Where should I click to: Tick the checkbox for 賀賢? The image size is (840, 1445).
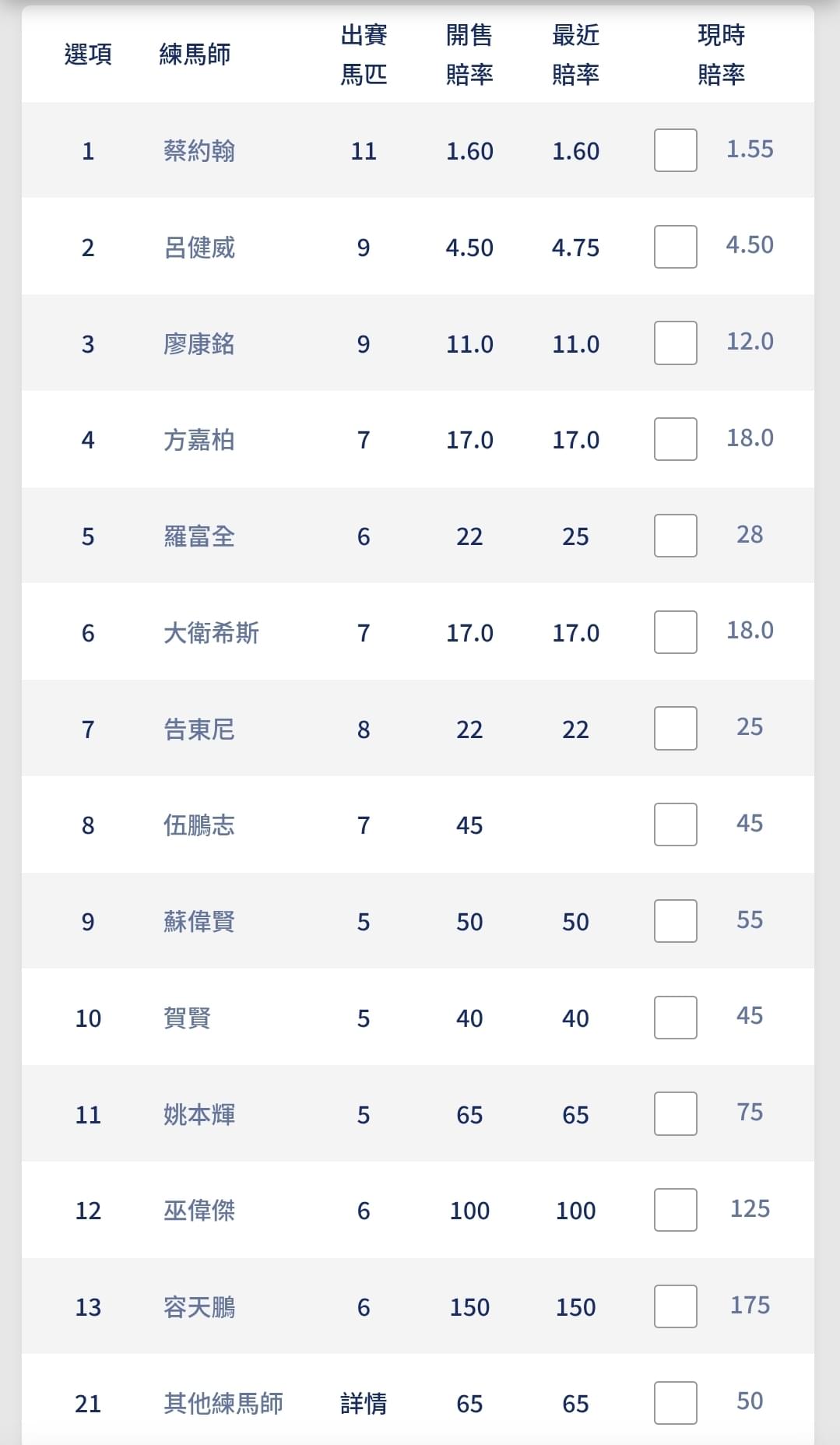pyautogui.click(x=675, y=1018)
